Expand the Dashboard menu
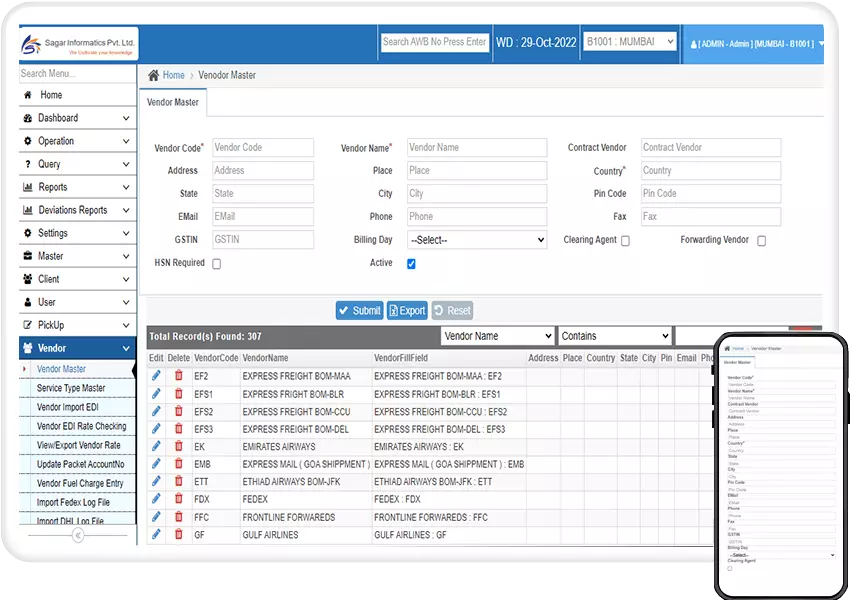This screenshot has width=850, height=600. click(78, 118)
